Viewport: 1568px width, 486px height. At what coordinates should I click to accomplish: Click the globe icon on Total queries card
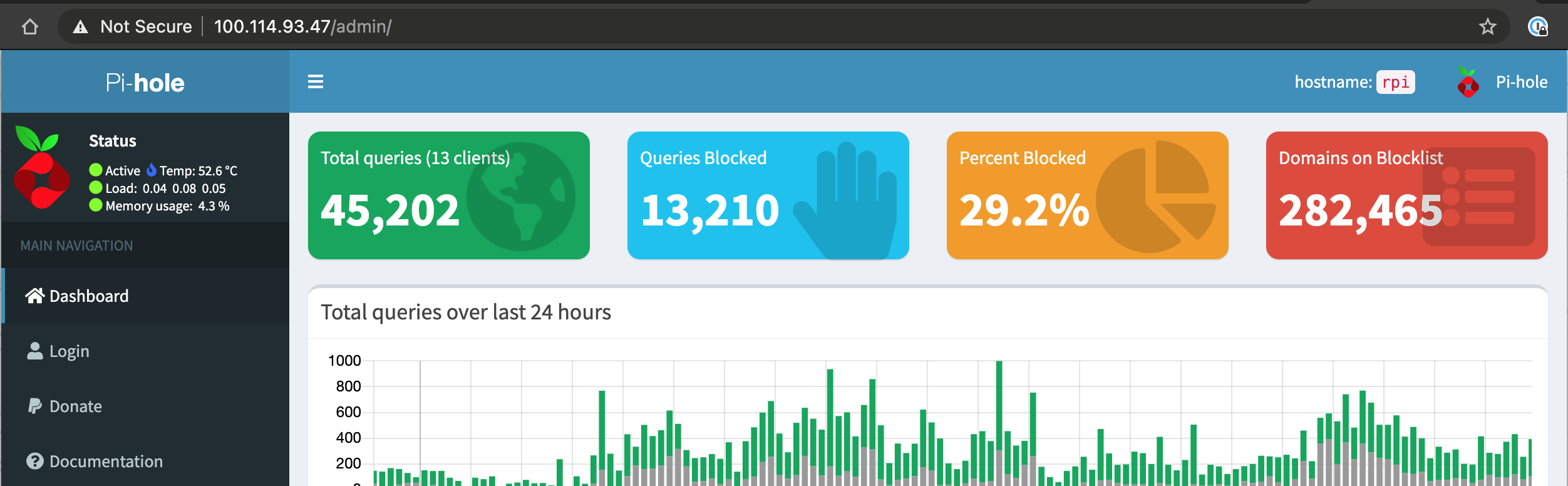521,197
